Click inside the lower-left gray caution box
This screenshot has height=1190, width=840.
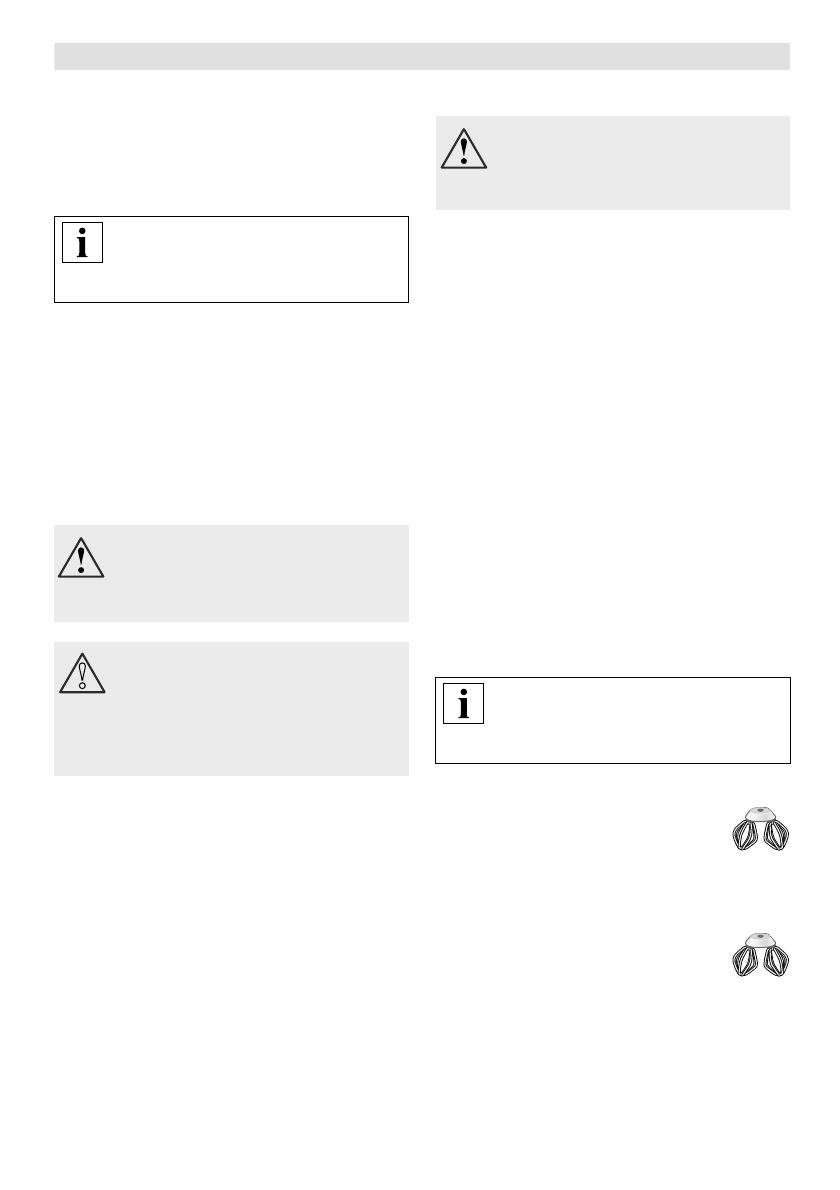point(250,710)
